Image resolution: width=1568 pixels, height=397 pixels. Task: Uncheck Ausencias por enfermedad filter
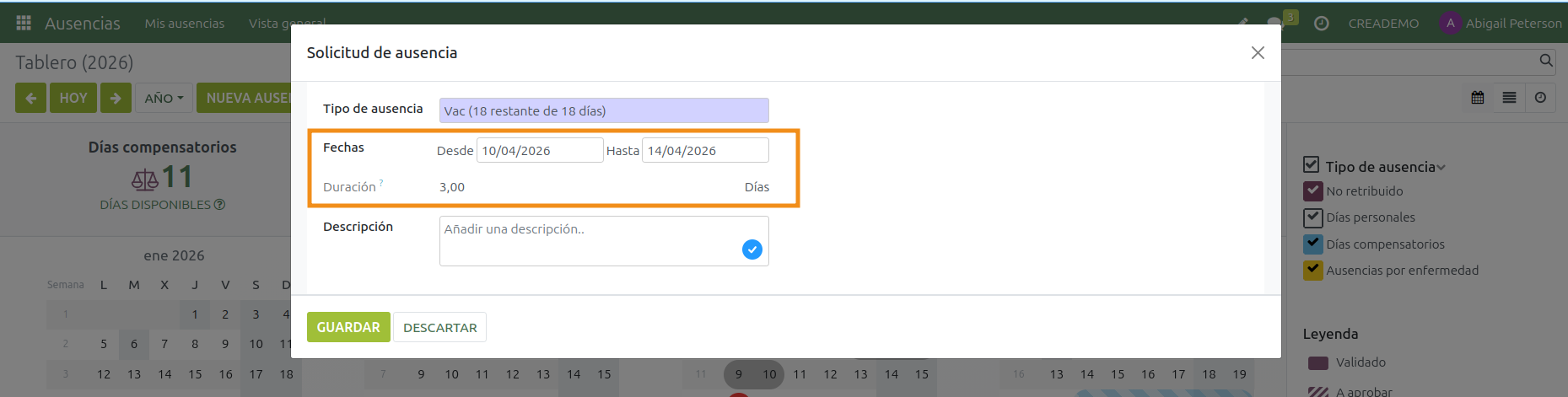tap(1312, 270)
